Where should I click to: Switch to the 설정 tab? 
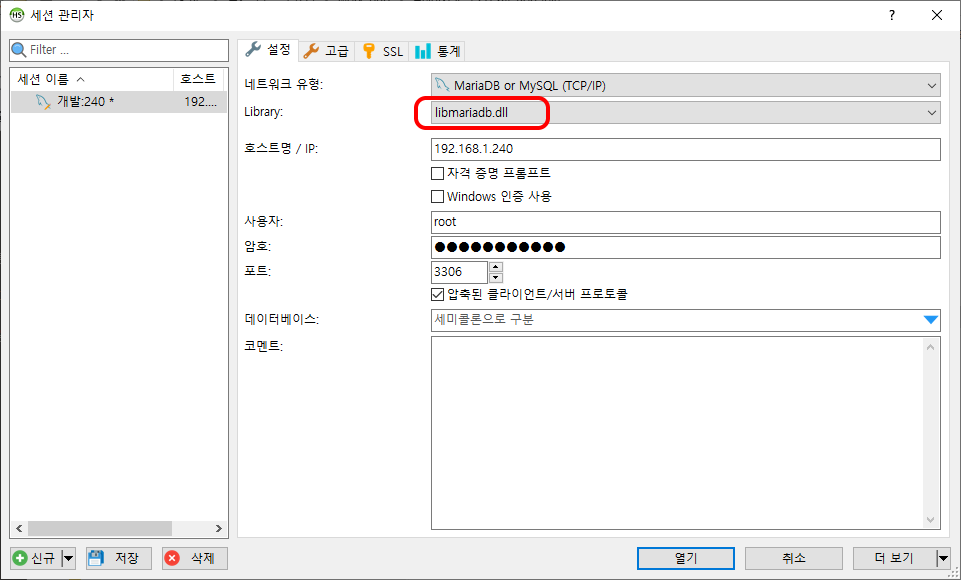[x=266, y=50]
